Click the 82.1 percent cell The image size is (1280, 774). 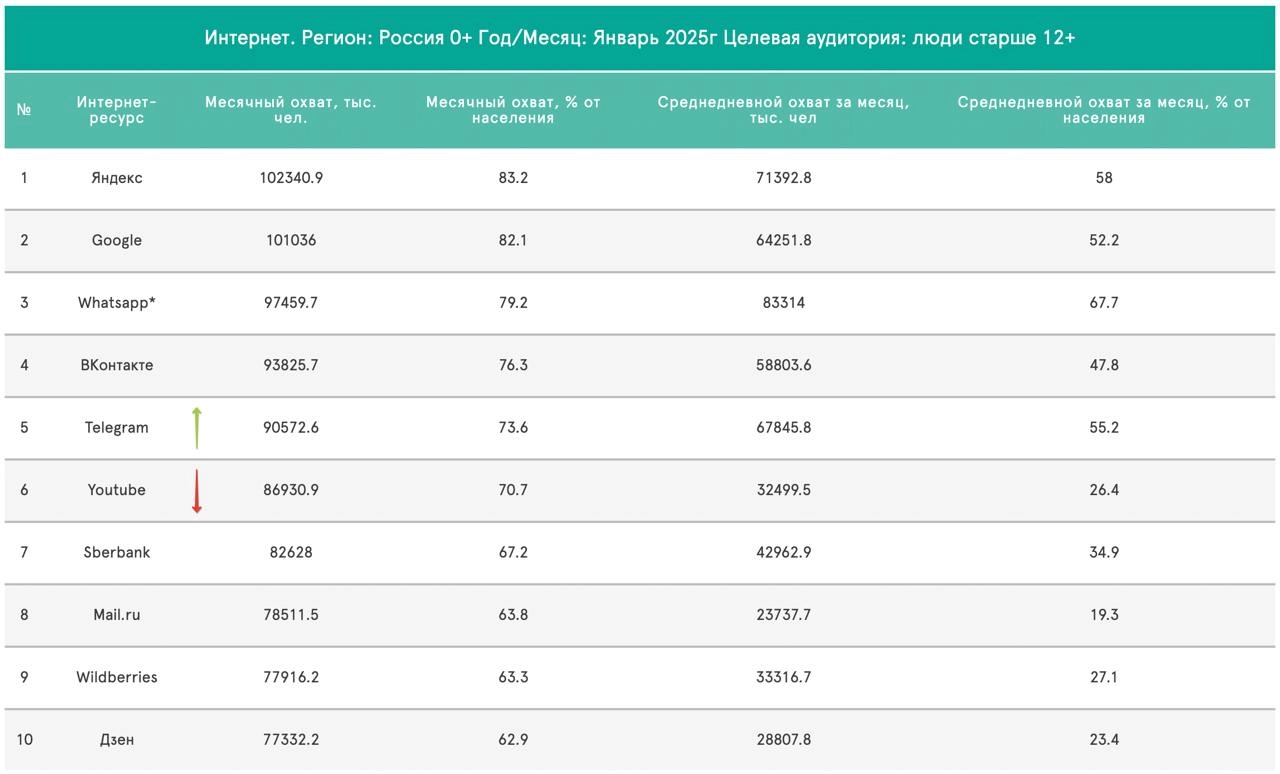(513, 240)
